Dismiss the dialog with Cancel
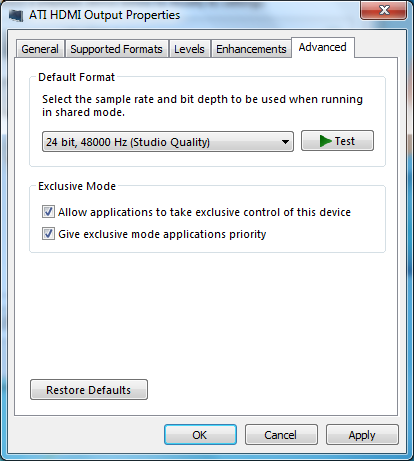The image size is (414, 461). pos(281,435)
